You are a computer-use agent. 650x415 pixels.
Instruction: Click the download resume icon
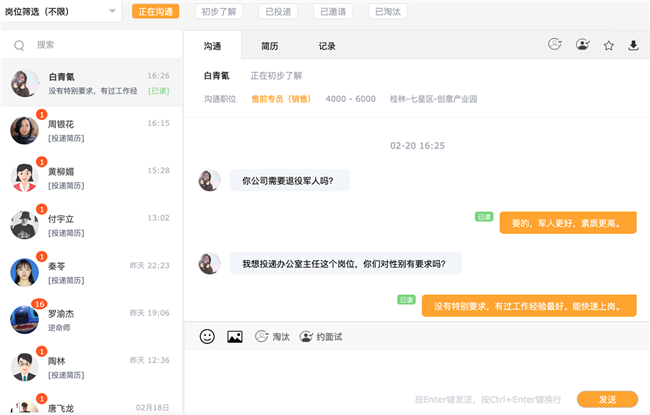[x=633, y=45]
